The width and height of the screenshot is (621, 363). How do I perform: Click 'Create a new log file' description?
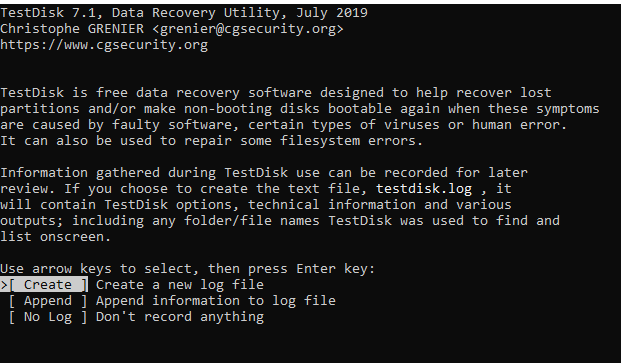pos(180,285)
